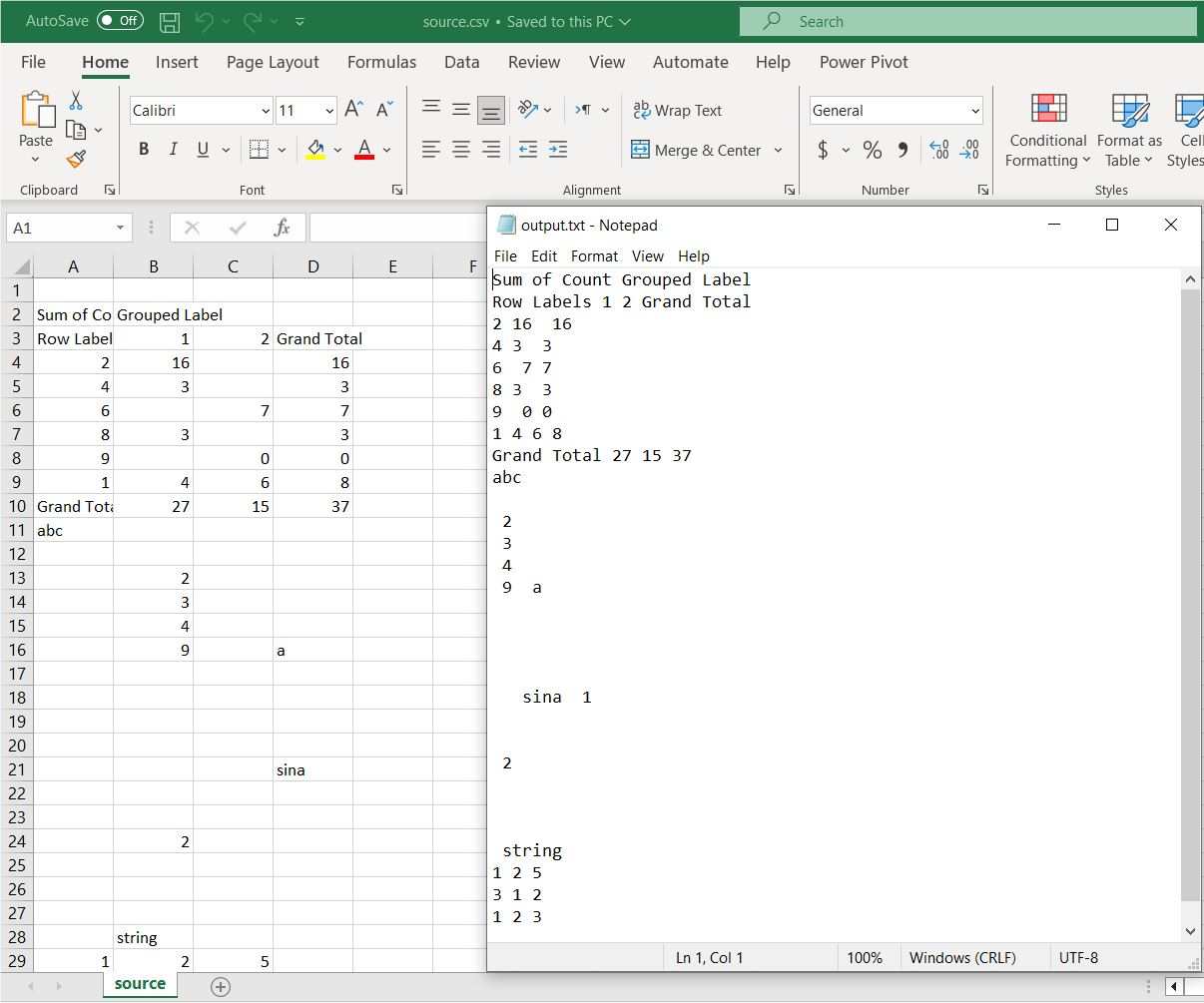This screenshot has height=1003, width=1204.
Task: Apply Percent Style number format
Action: coord(873,150)
